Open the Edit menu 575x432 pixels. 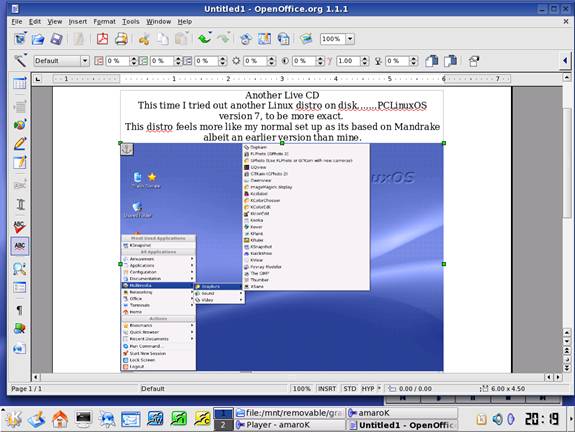click(x=35, y=22)
